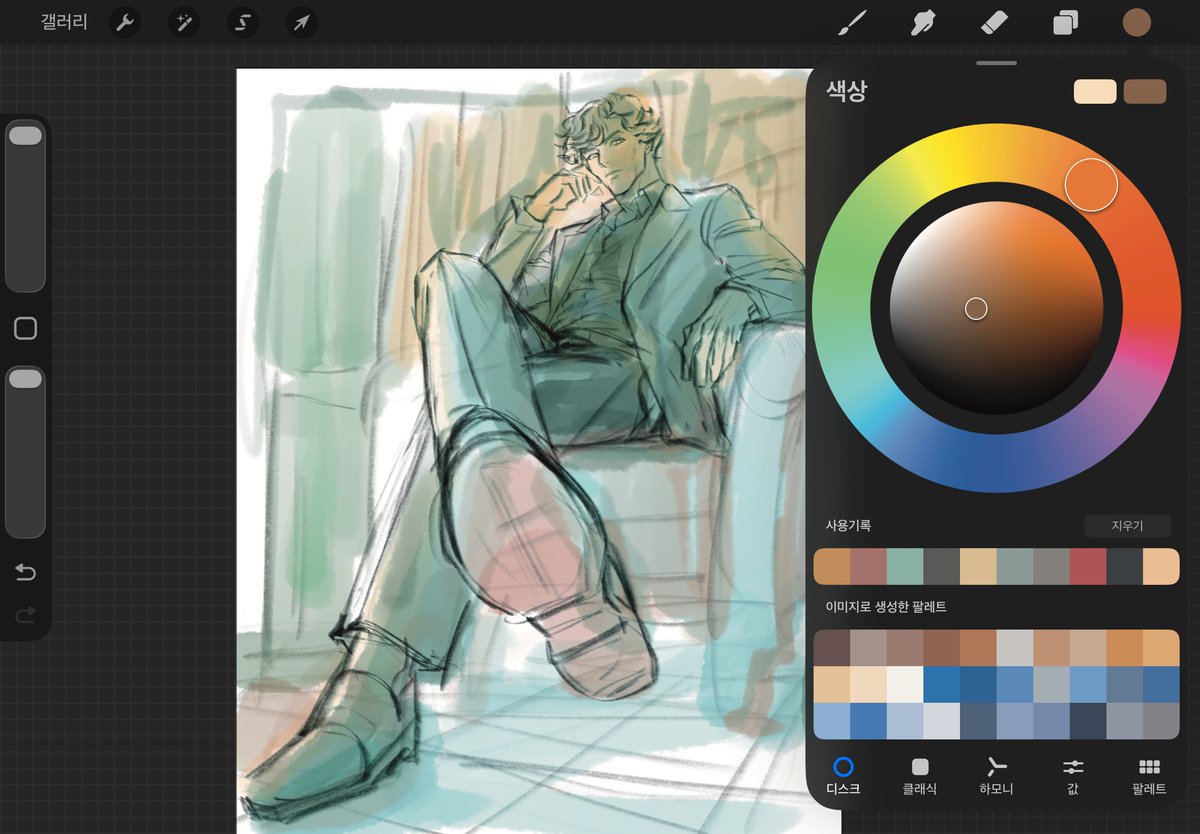
Task: Pick red swatch in 사용기록 history
Action: [1088, 567]
